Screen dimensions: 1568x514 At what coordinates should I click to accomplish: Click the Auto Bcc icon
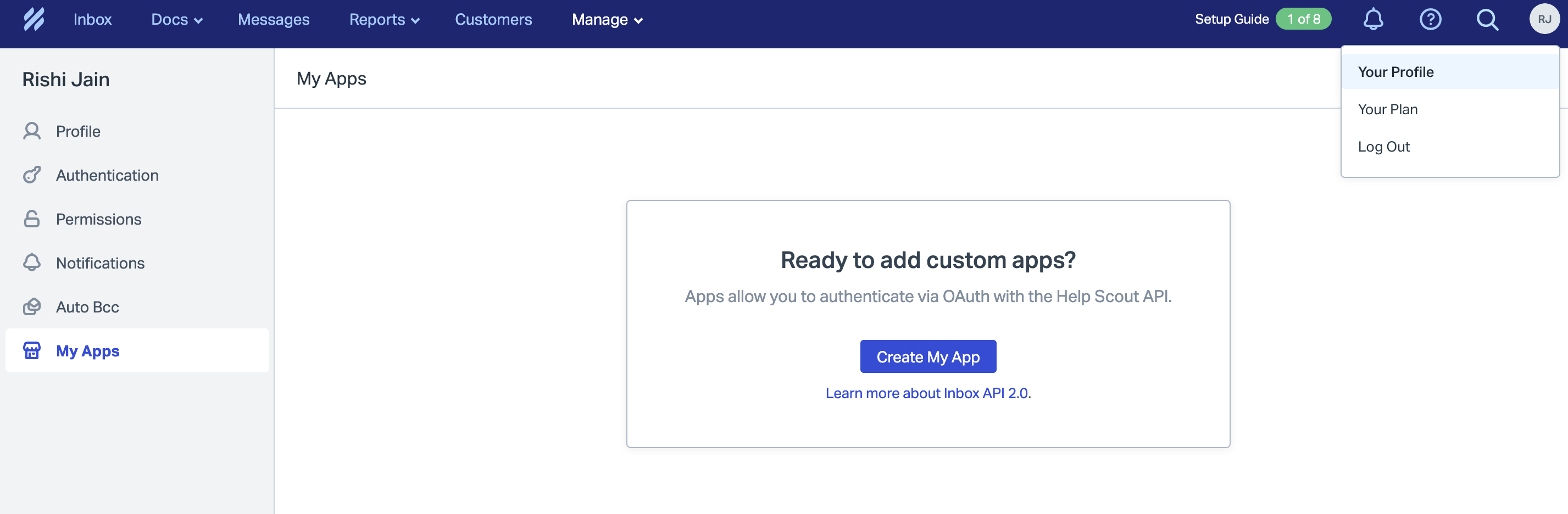pyautogui.click(x=32, y=306)
